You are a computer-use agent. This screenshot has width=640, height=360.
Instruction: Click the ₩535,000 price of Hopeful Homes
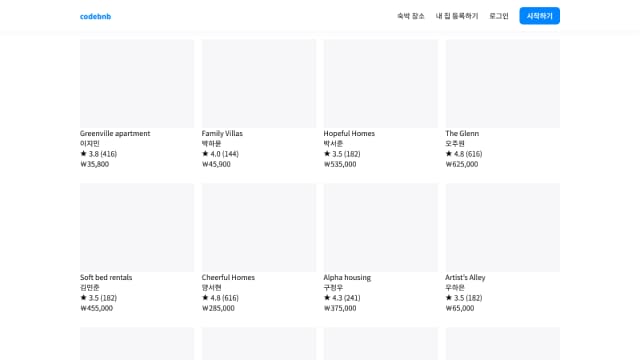coord(340,164)
